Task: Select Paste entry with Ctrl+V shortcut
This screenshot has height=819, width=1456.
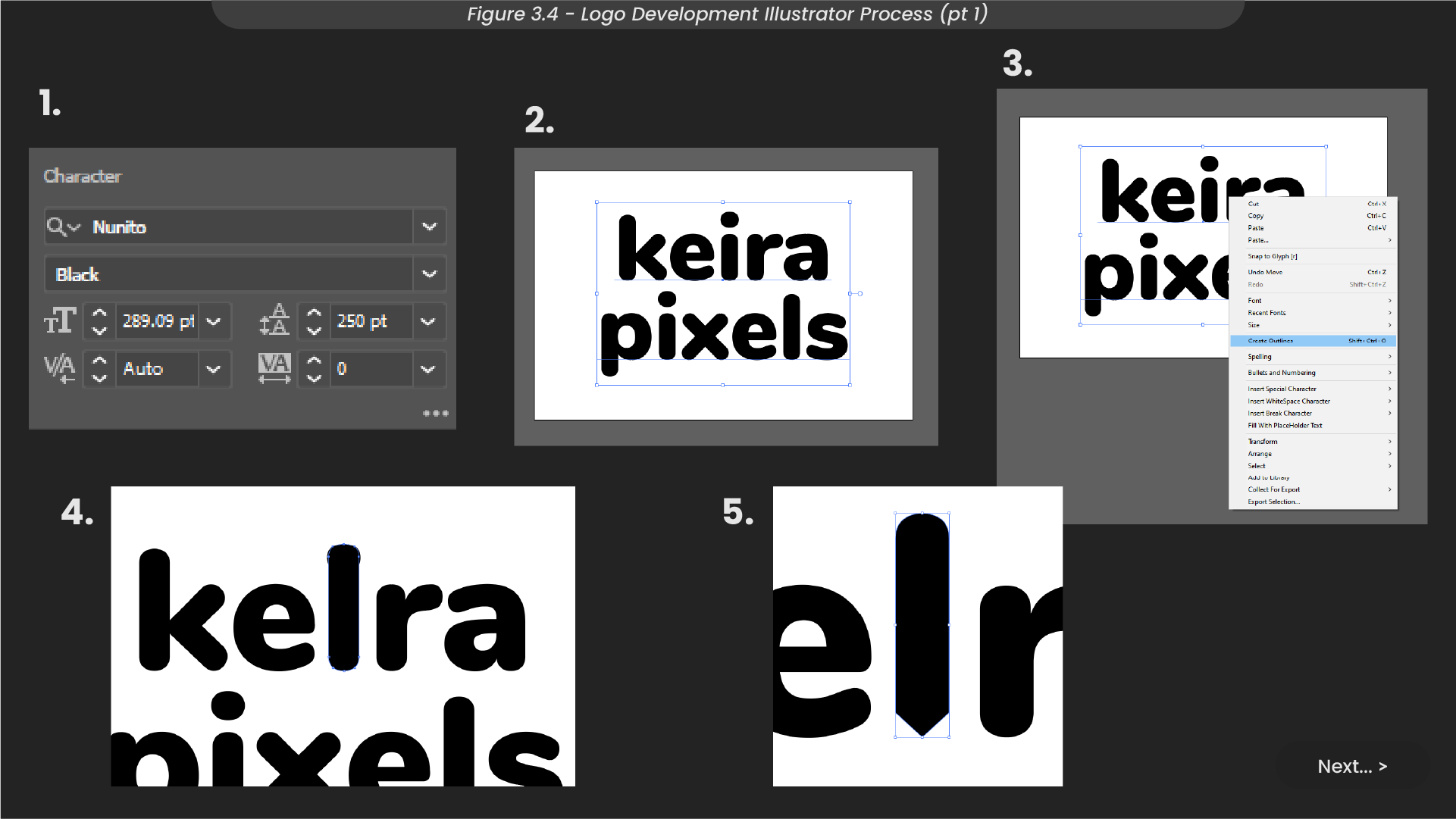Action: point(1314,228)
